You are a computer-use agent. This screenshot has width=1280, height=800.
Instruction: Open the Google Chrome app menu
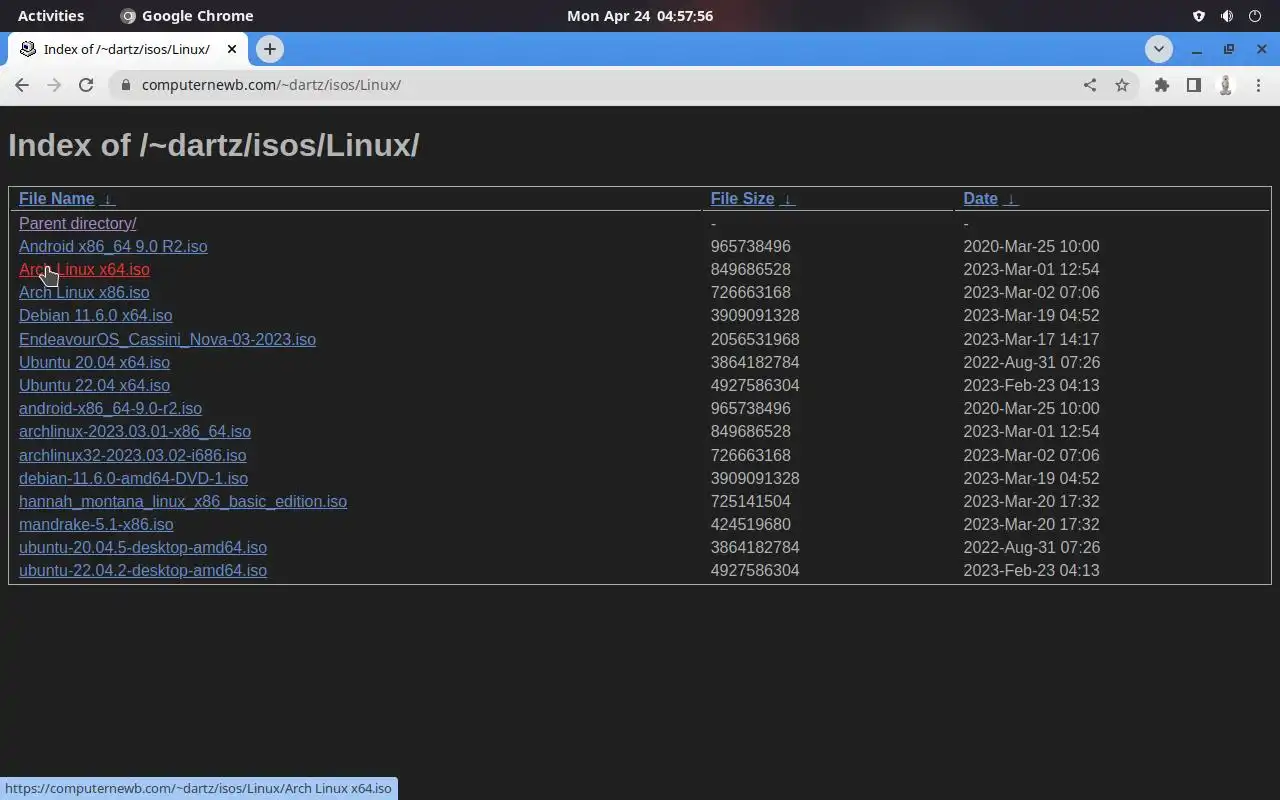pyautogui.click(x=187, y=16)
